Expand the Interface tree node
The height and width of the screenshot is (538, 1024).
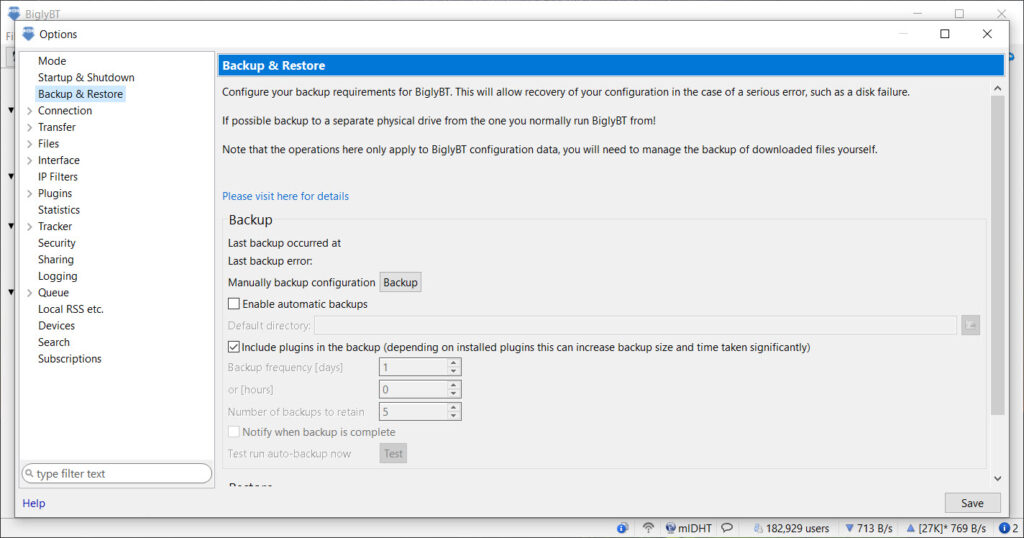[x=29, y=161]
